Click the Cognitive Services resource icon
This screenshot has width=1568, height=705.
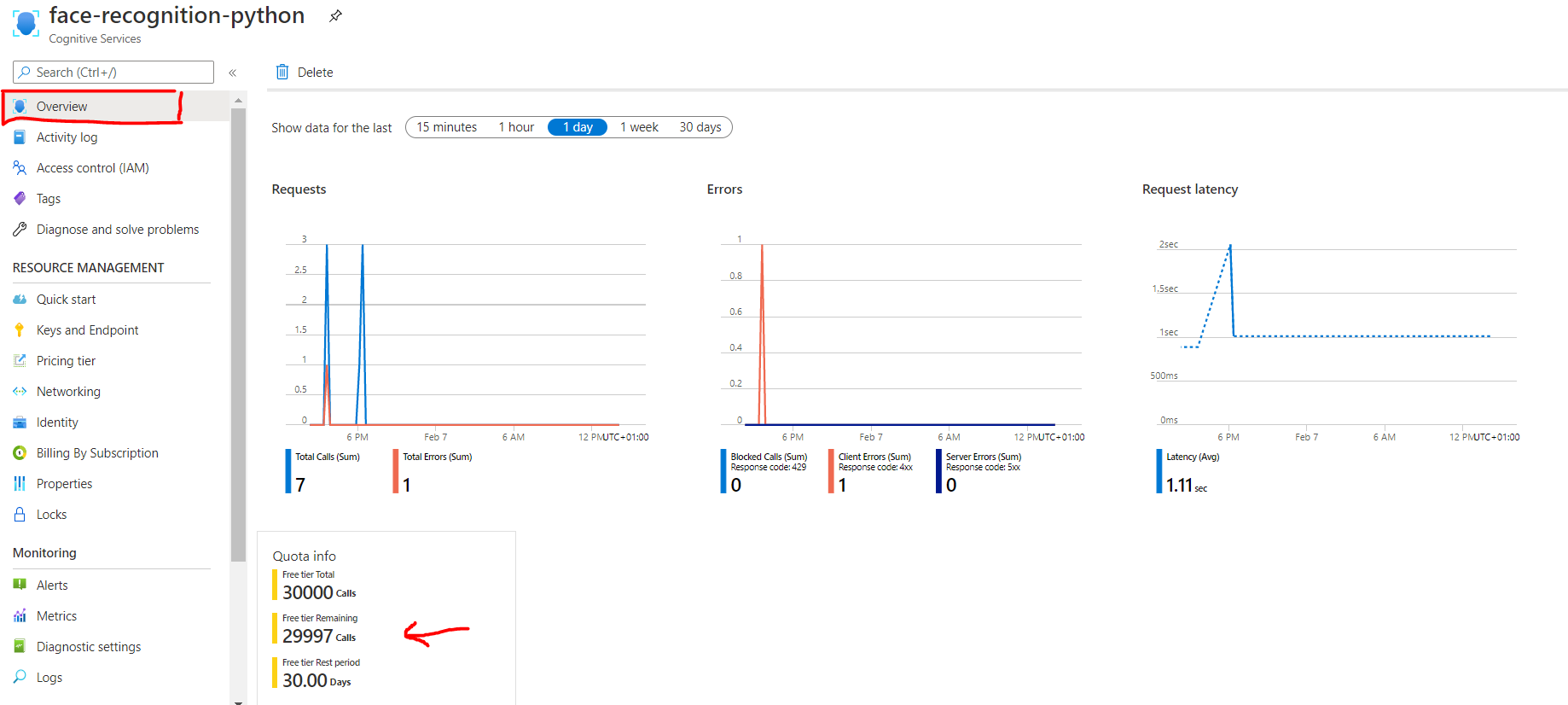(x=26, y=23)
